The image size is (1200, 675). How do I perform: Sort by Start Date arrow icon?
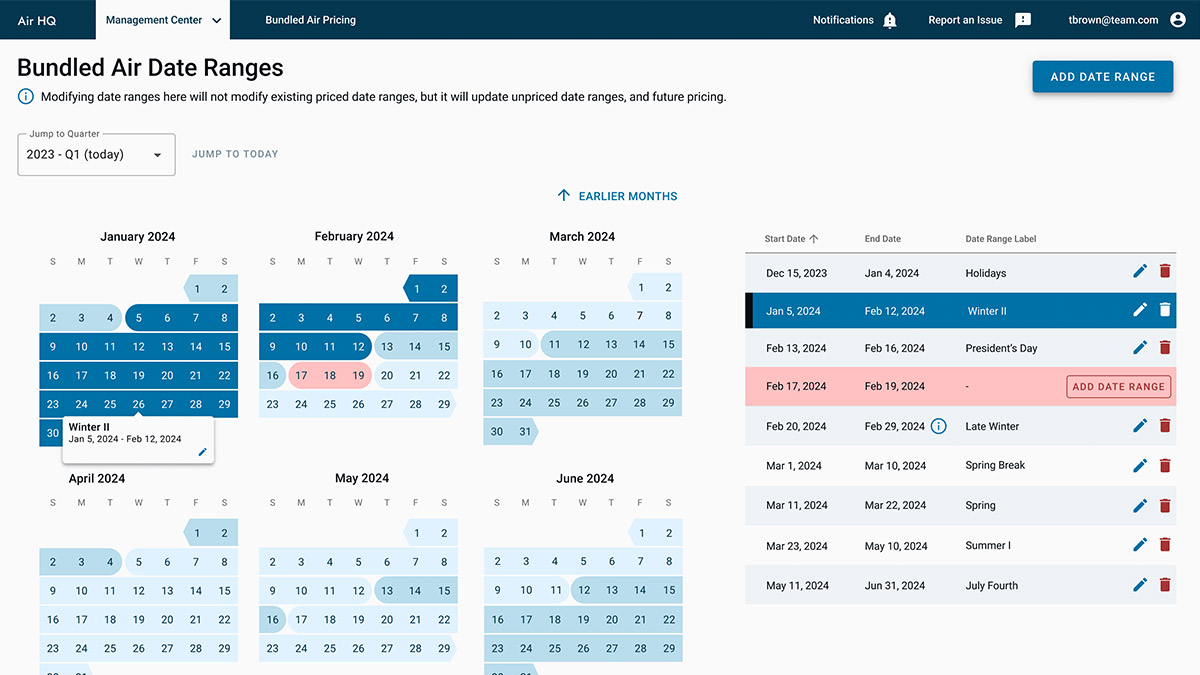point(813,239)
